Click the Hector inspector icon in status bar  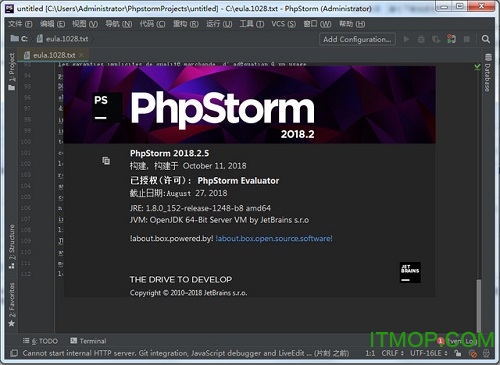point(486,353)
